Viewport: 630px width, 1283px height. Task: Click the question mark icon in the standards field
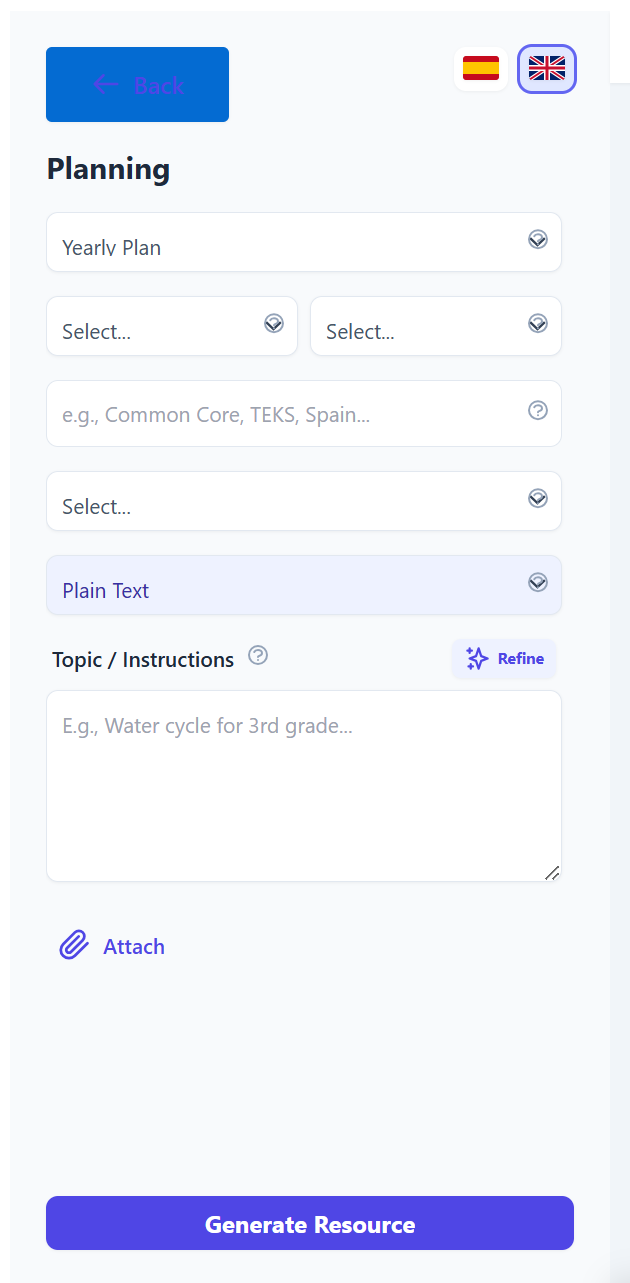(x=538, y=410)
